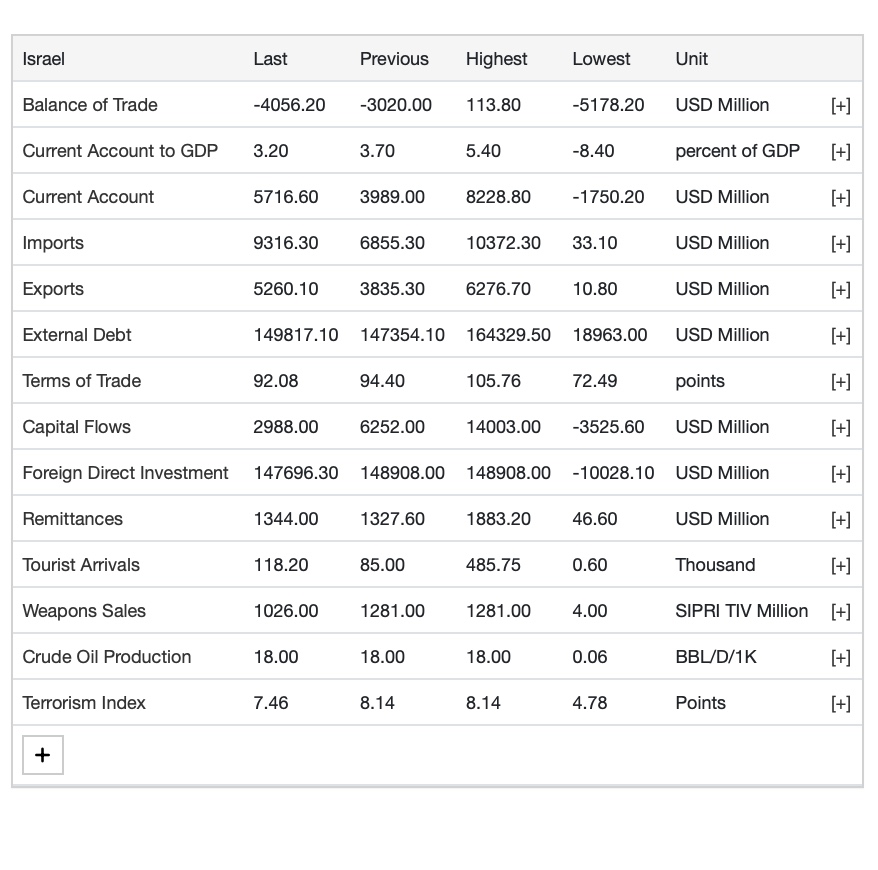Open the Weapons Sales indicator link
This screenshot has height=870, width=878.
coord(84,611)
